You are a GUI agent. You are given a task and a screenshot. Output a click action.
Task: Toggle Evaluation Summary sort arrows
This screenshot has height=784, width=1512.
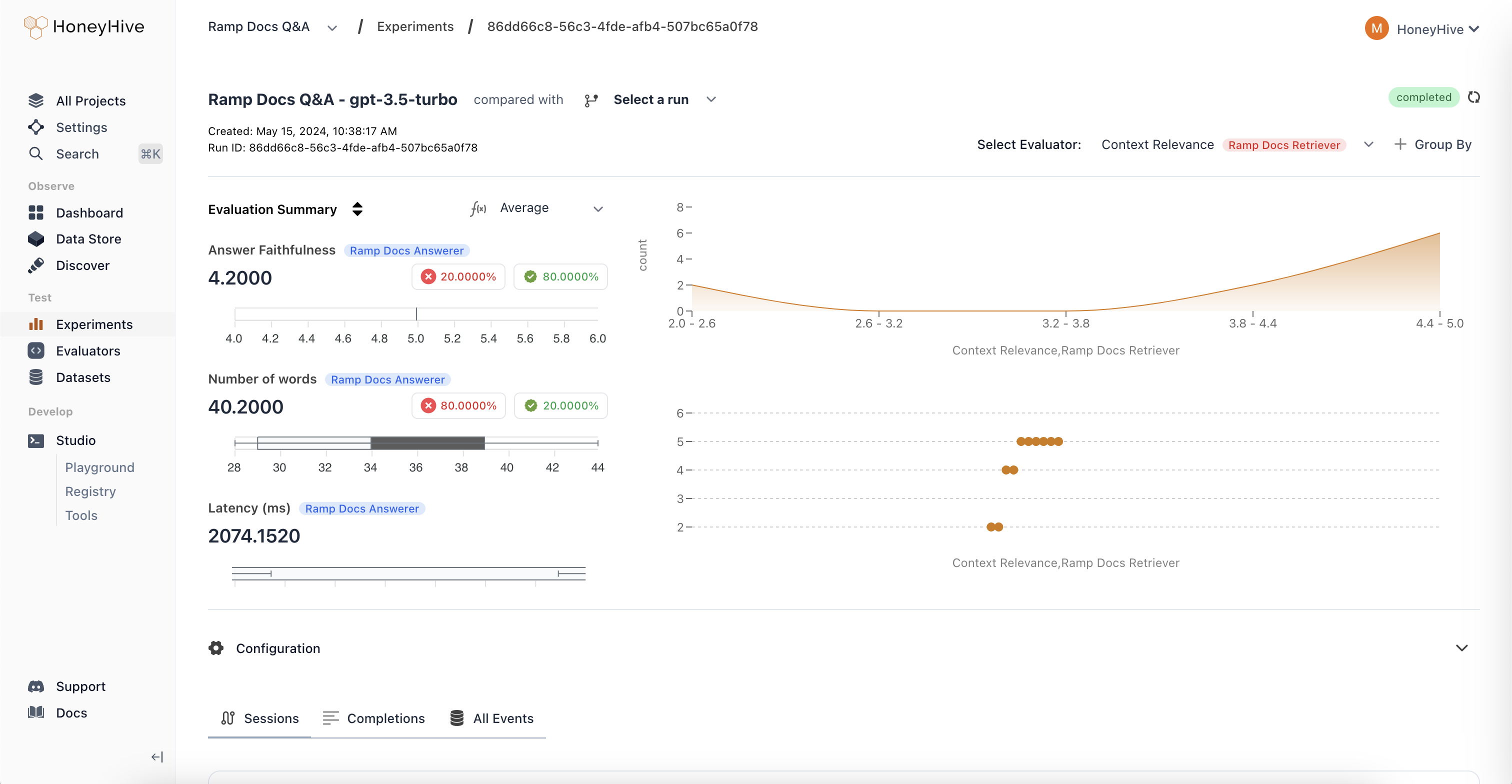click(357, 209)
